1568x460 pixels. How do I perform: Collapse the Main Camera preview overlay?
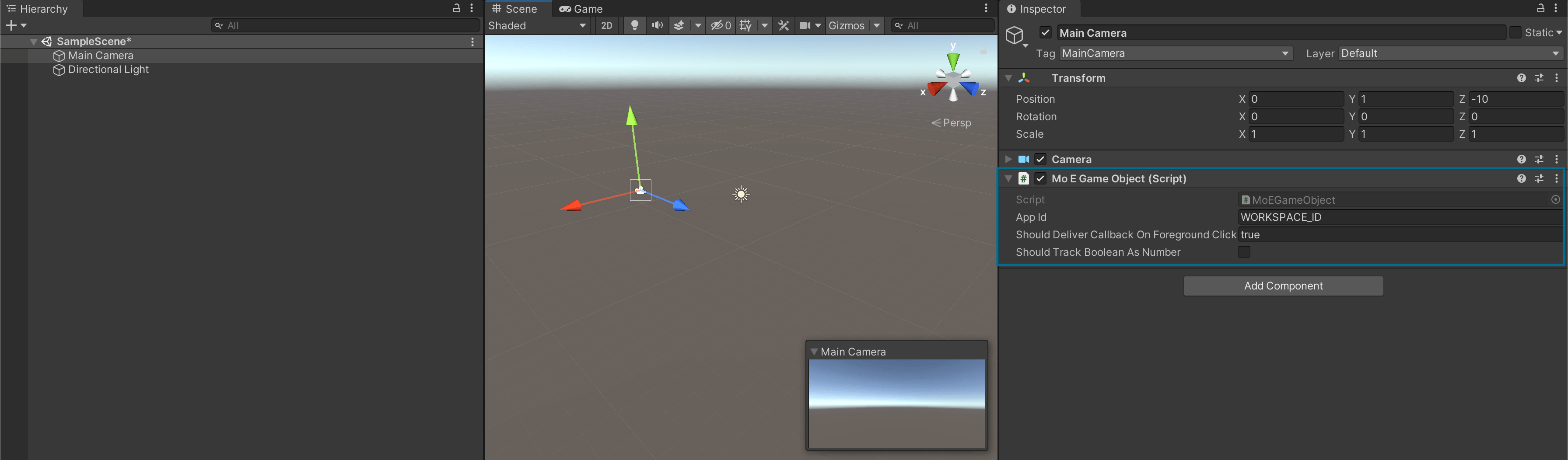814,352
